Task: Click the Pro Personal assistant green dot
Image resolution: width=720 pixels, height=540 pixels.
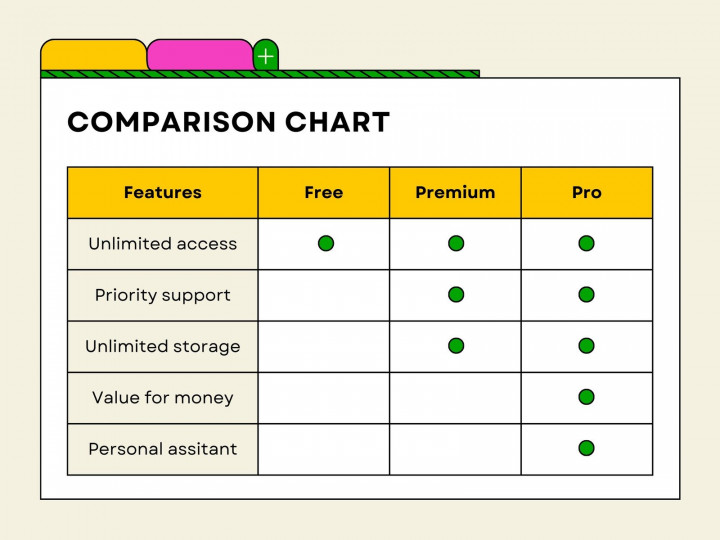Action: point(586,448)
